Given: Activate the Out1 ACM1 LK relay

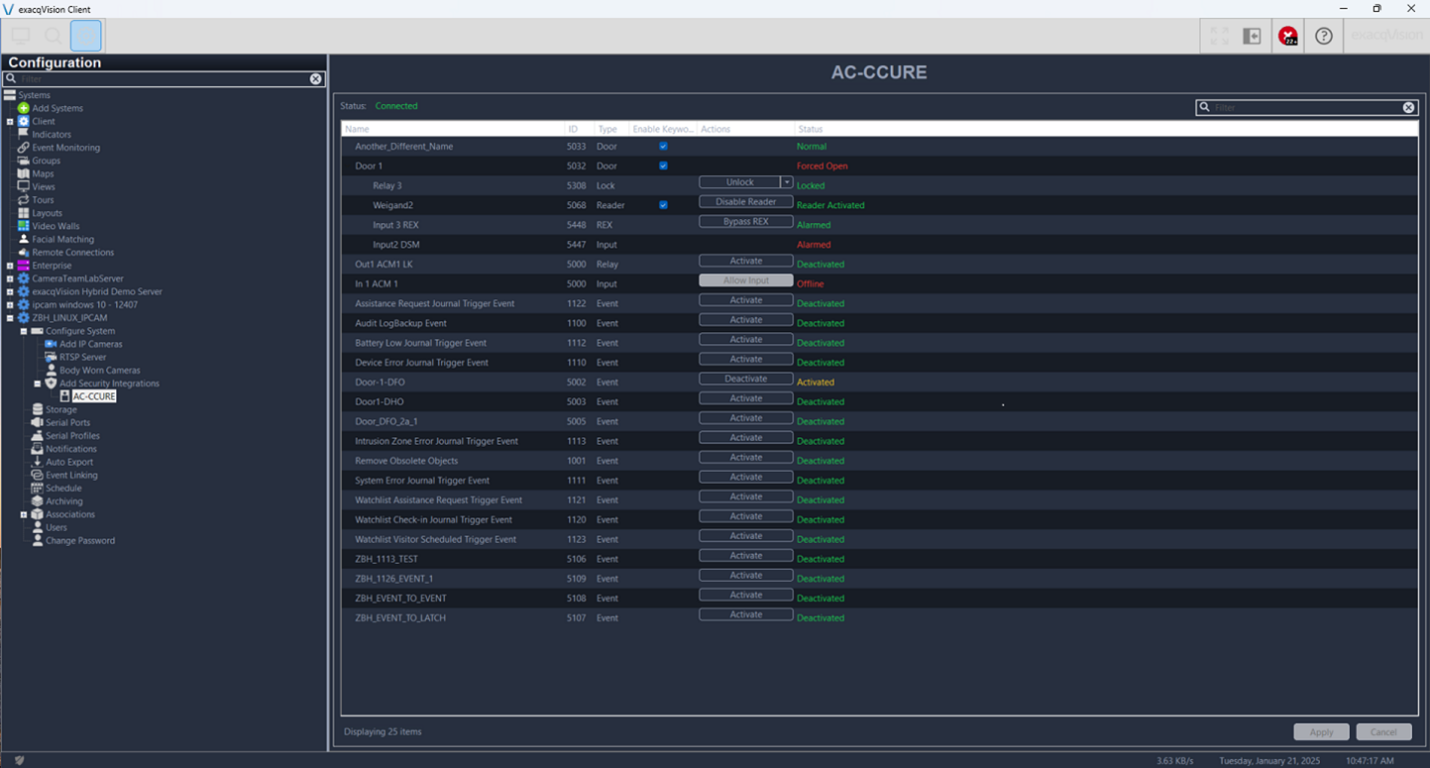Looking at the screenshot, I should 746,261.
